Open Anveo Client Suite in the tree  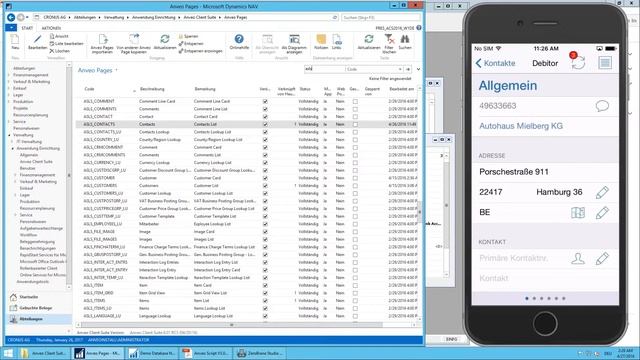tap(36, 162)
